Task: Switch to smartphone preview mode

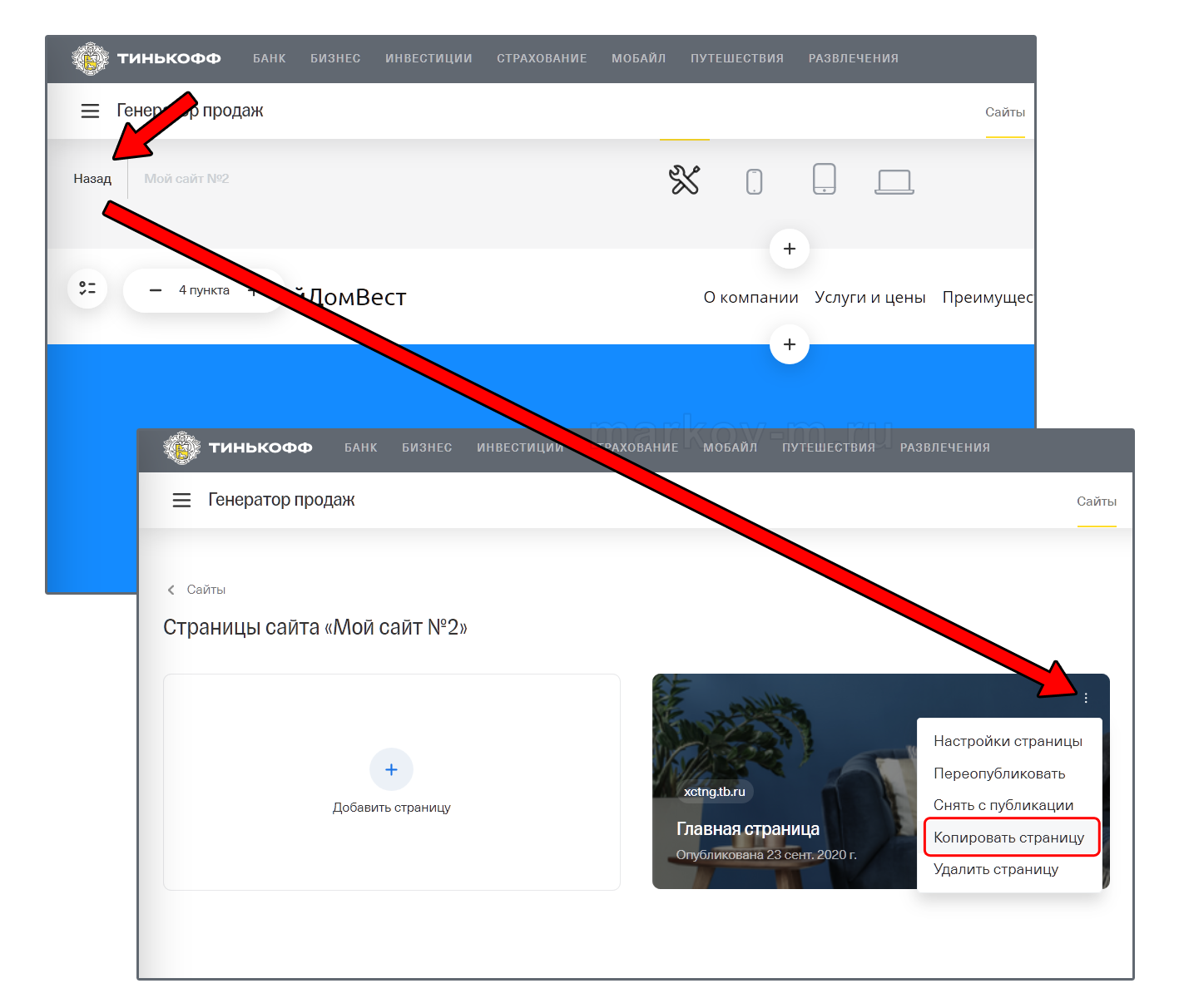Action: (x=754, y=180)
